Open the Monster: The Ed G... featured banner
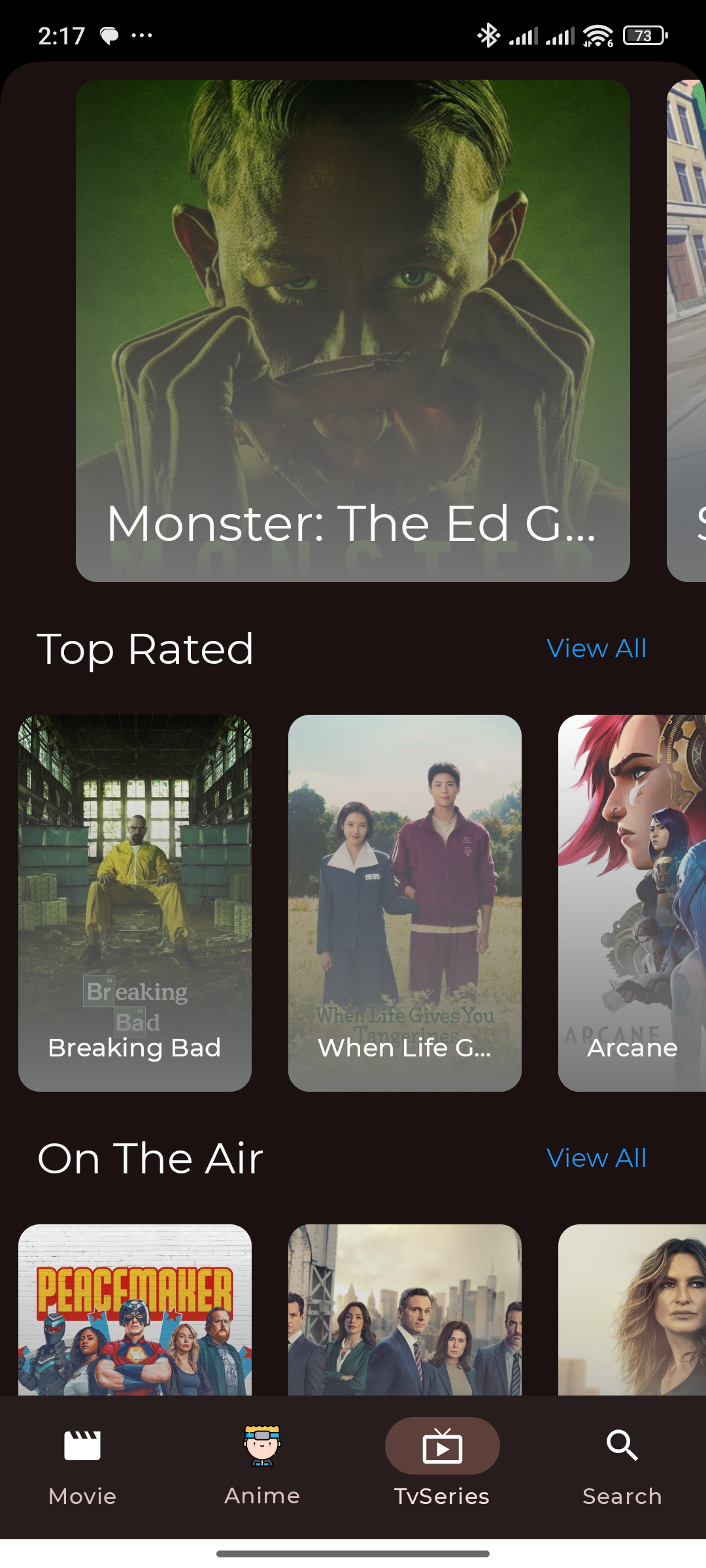This screenshot has width=706, height=1568. coord(353,331)
